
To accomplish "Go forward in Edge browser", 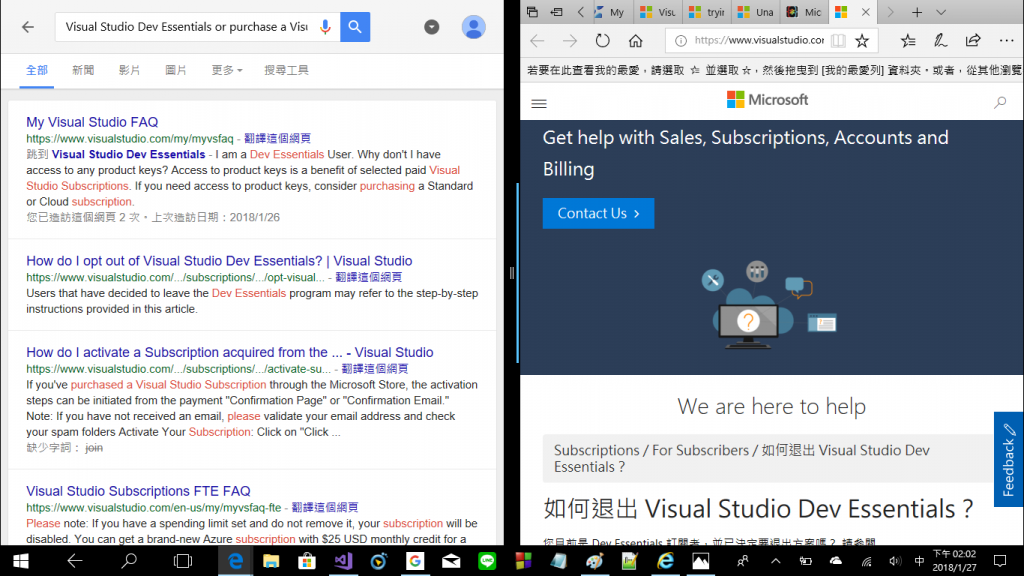I will pos(570,40).
